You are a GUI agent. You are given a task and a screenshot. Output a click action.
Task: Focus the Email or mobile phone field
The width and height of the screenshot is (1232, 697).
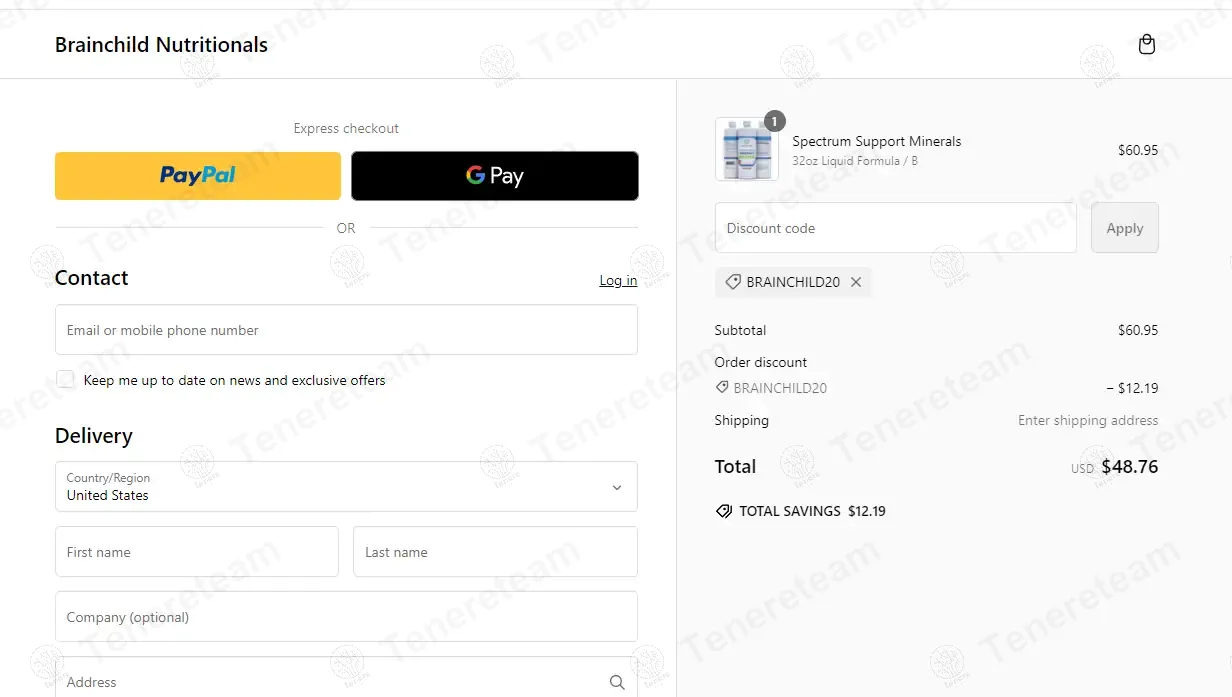[346, 330]
